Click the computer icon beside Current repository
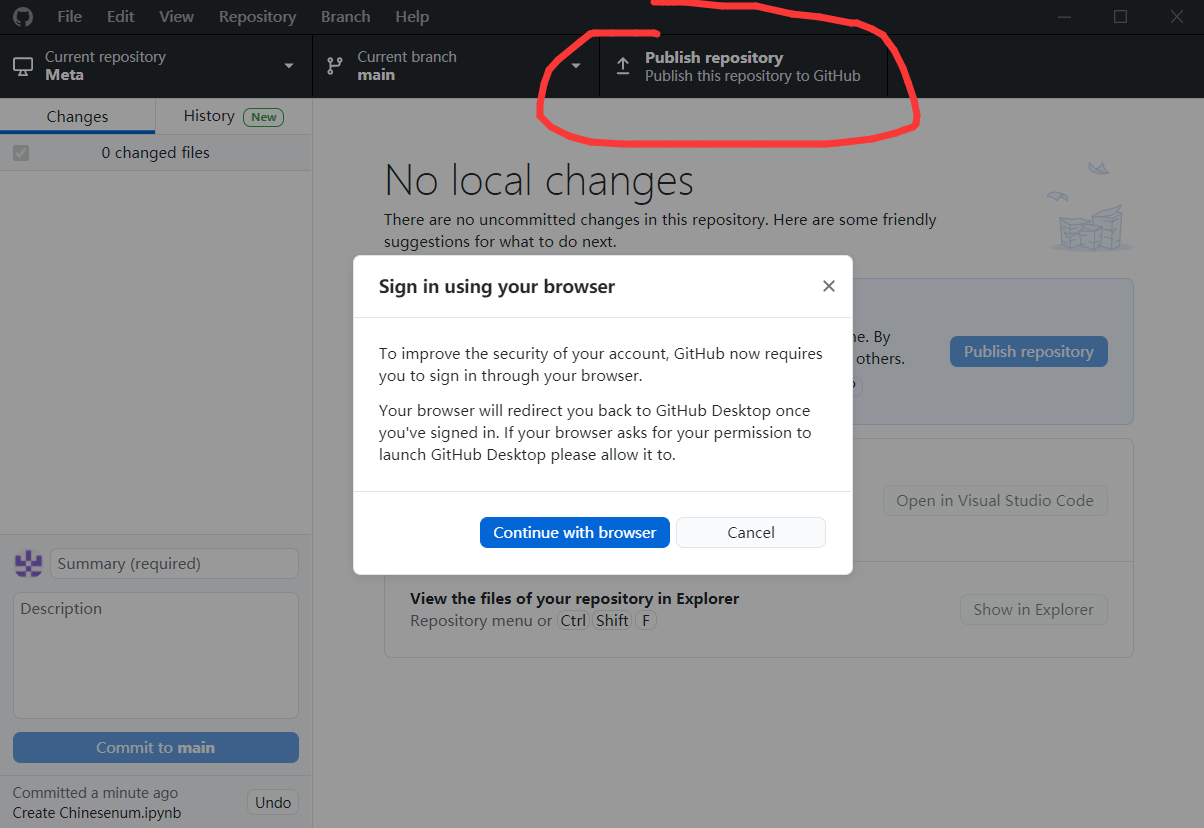 pos(23,66)
